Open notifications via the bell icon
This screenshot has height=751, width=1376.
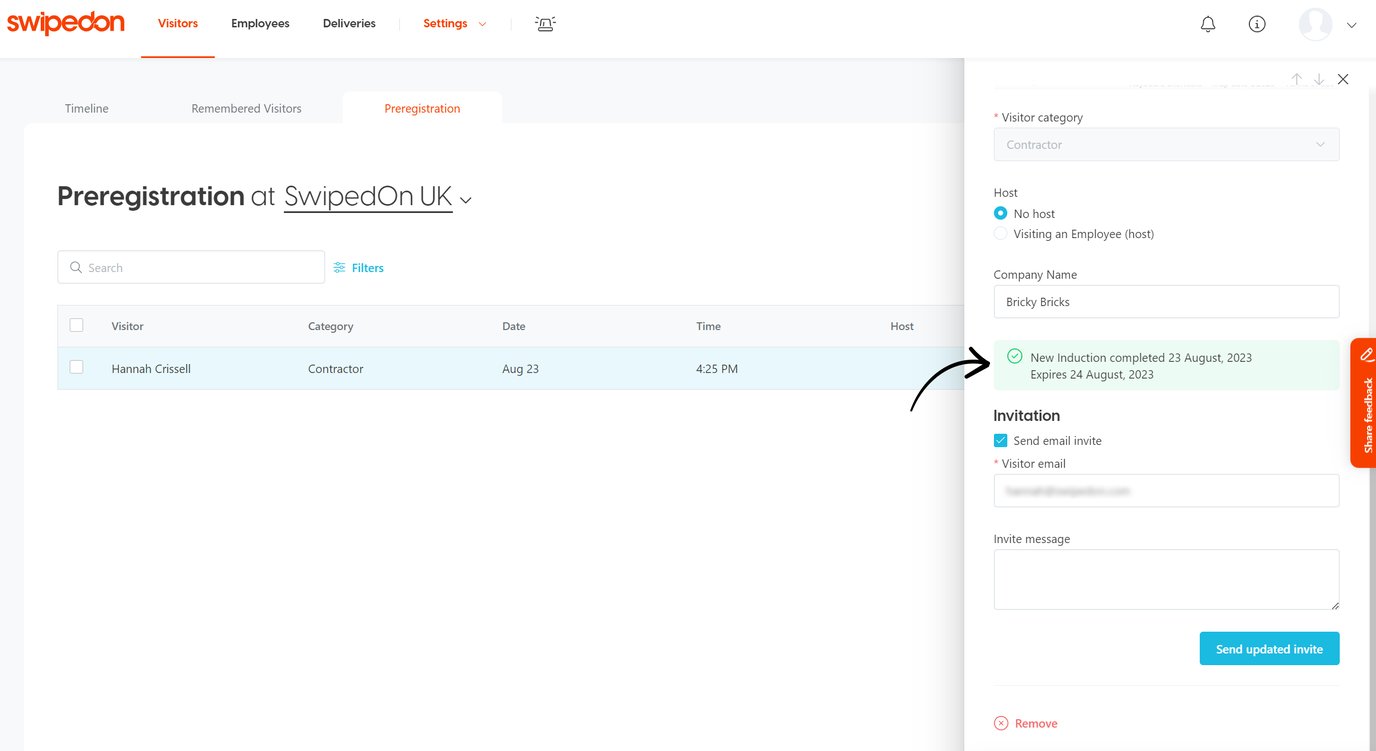point(1207,23)
